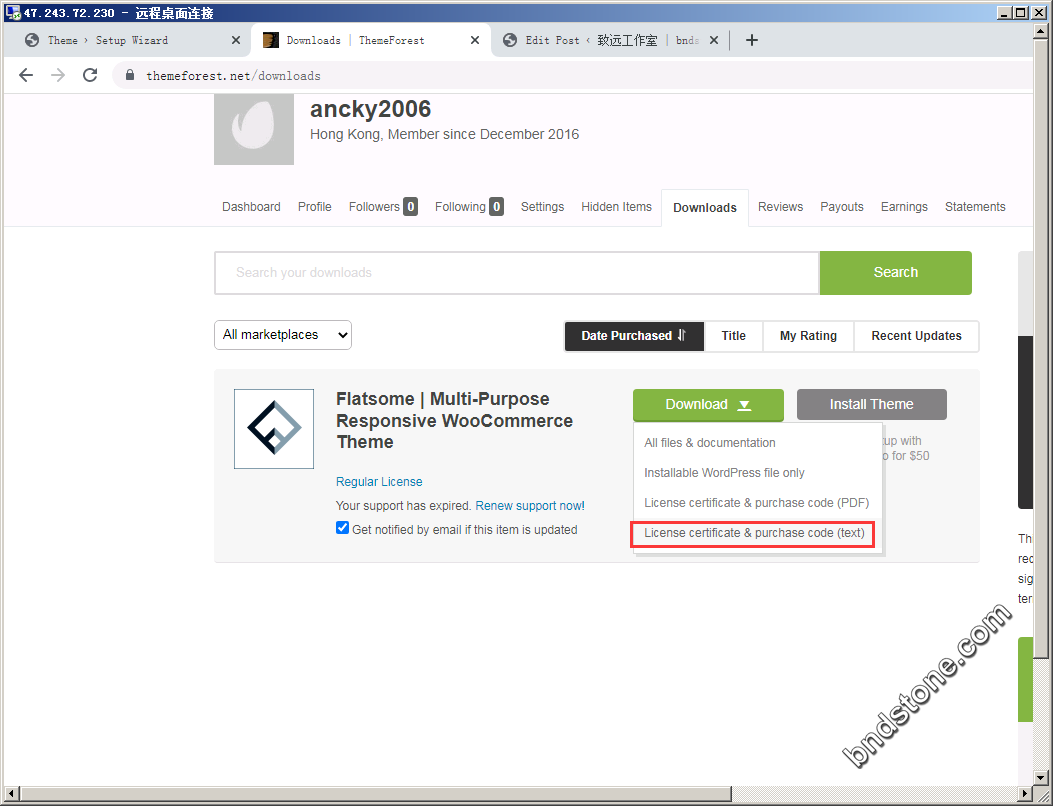1053x806 pixels.
Task: Click the Install Theme button
Action: 872,404
